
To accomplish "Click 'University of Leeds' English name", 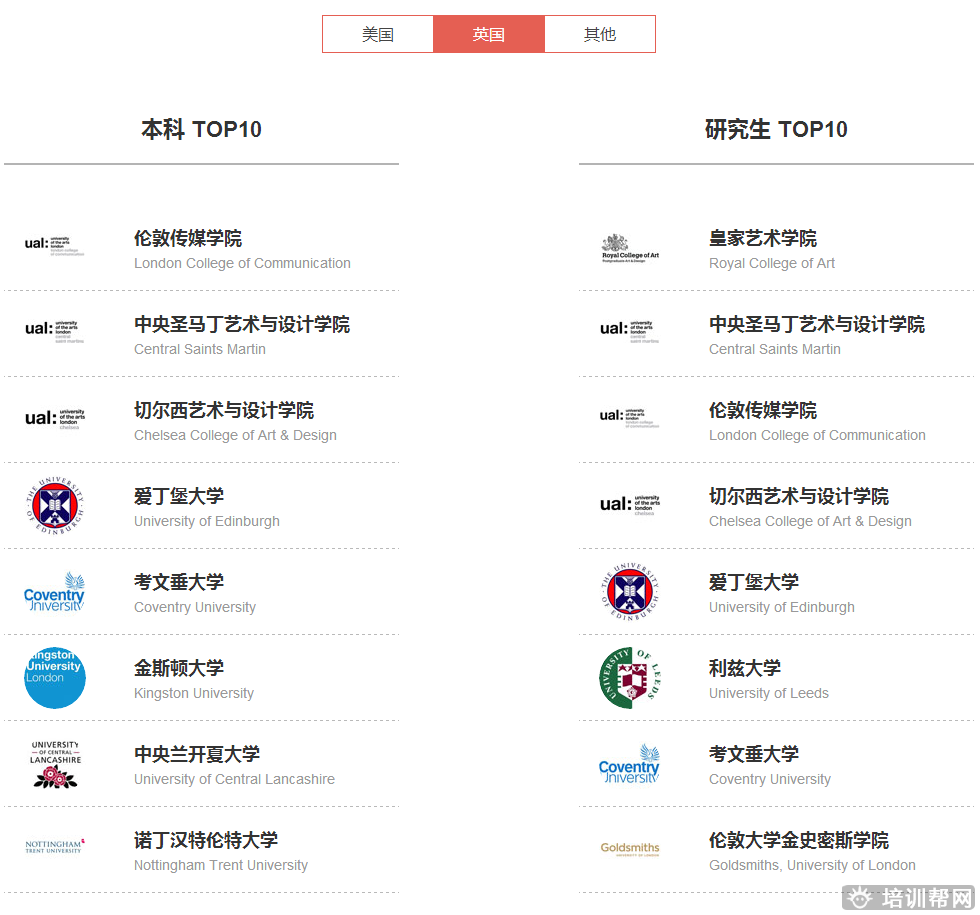I will coord(769,693).
